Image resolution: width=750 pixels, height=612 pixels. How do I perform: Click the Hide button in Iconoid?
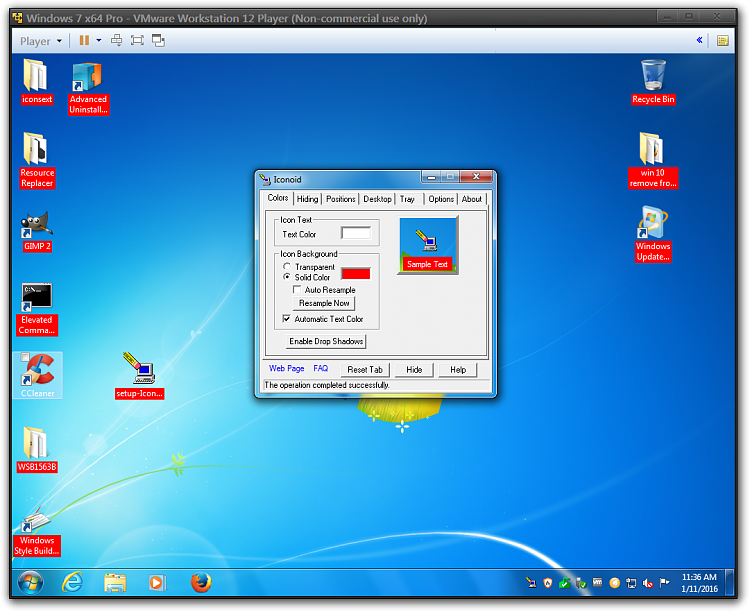pos(414,369)
